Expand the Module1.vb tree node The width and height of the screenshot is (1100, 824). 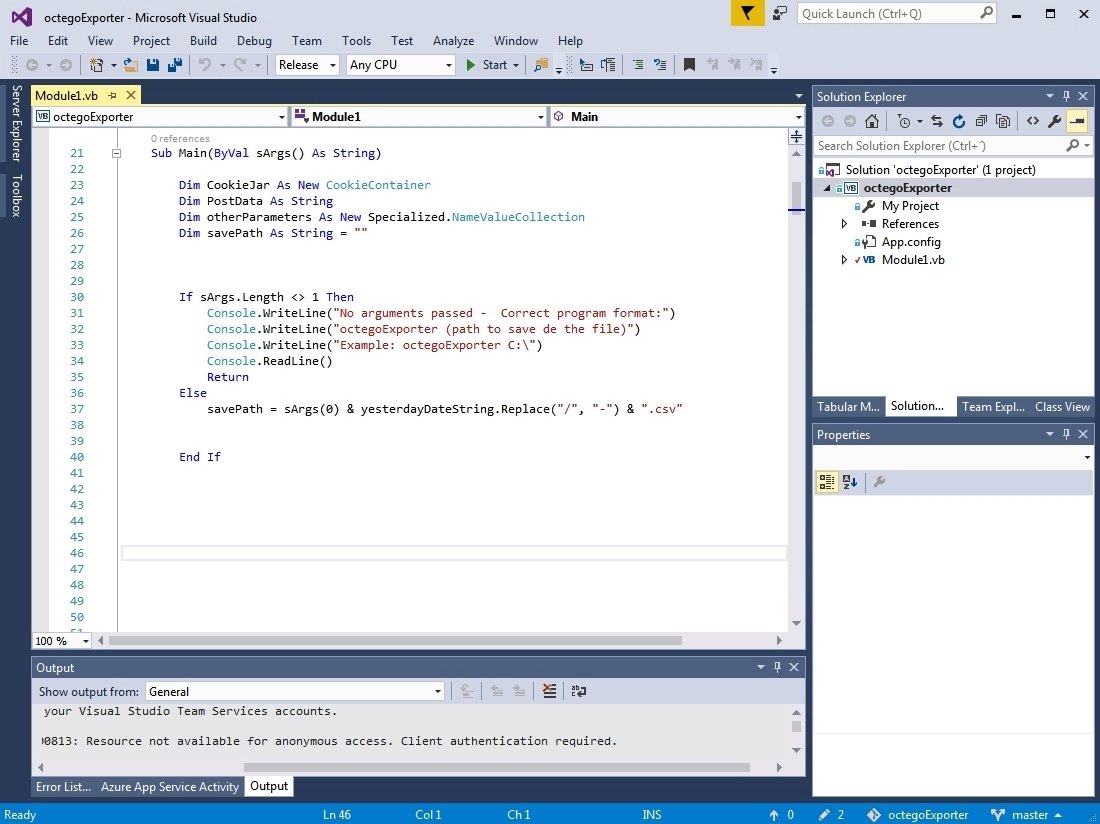point(844,259)
